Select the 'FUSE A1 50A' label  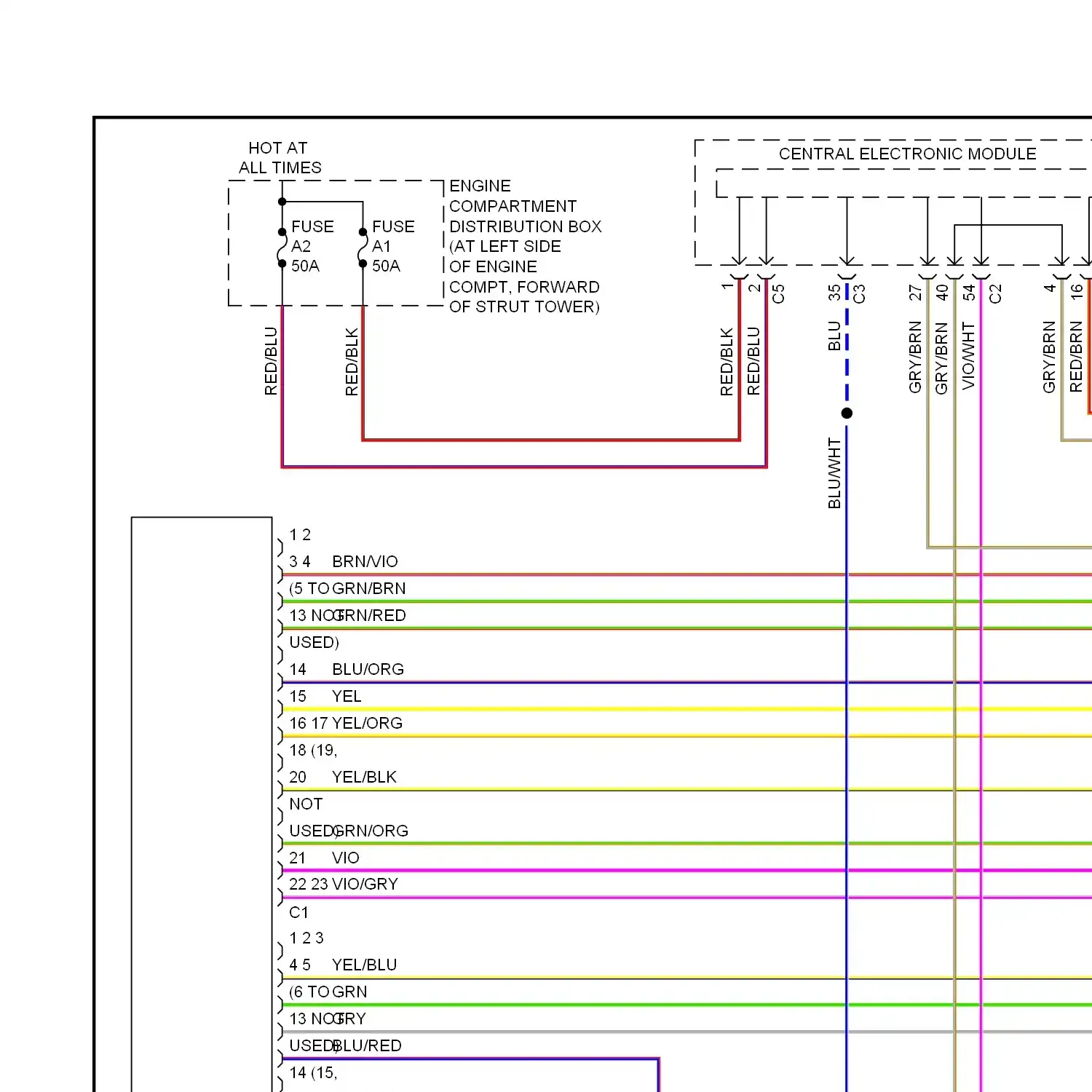(x=393, y=246)
